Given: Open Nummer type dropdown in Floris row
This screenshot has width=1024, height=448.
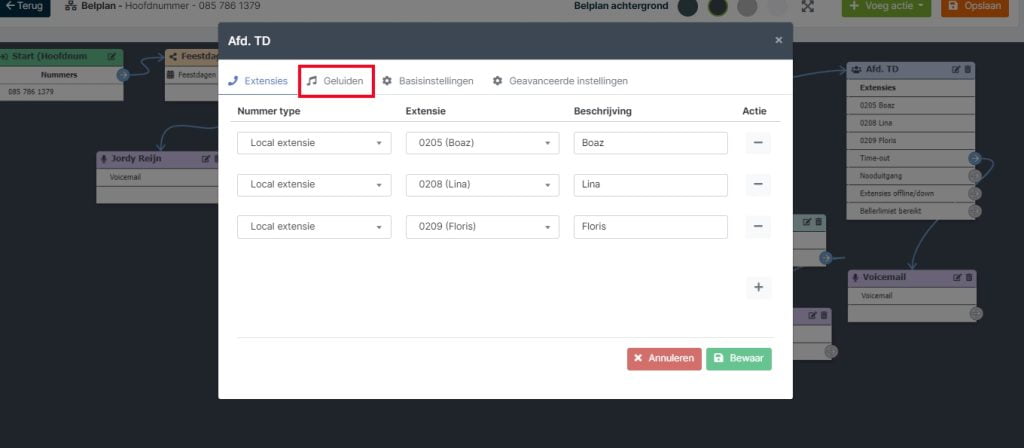Looking at the screenshot, I should 314,227.
